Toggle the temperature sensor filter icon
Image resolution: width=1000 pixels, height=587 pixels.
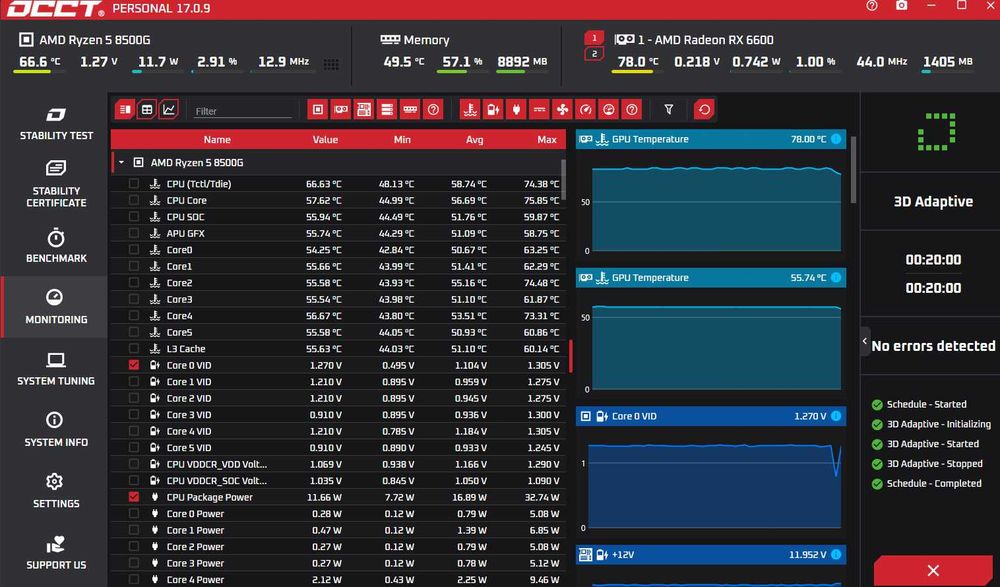[x=470, y=110]
